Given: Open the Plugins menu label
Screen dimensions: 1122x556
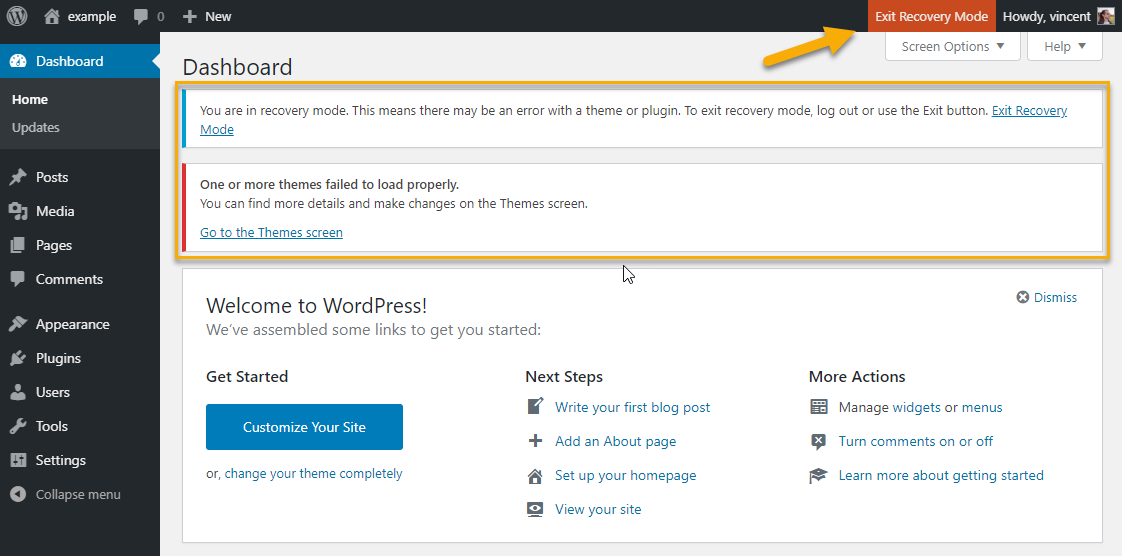Looking at the screenshot, I should tap(58, 359).
